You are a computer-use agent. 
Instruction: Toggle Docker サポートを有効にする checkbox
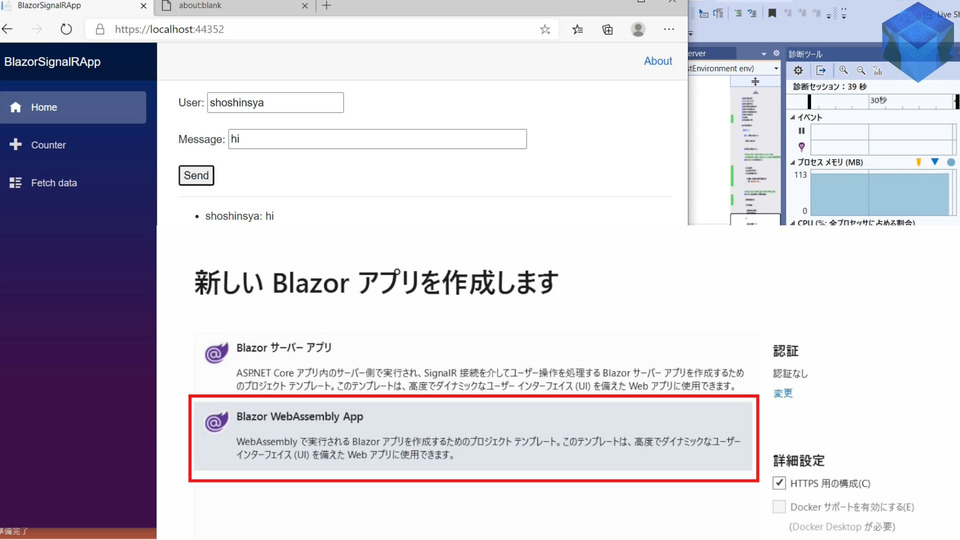point(779,506)
